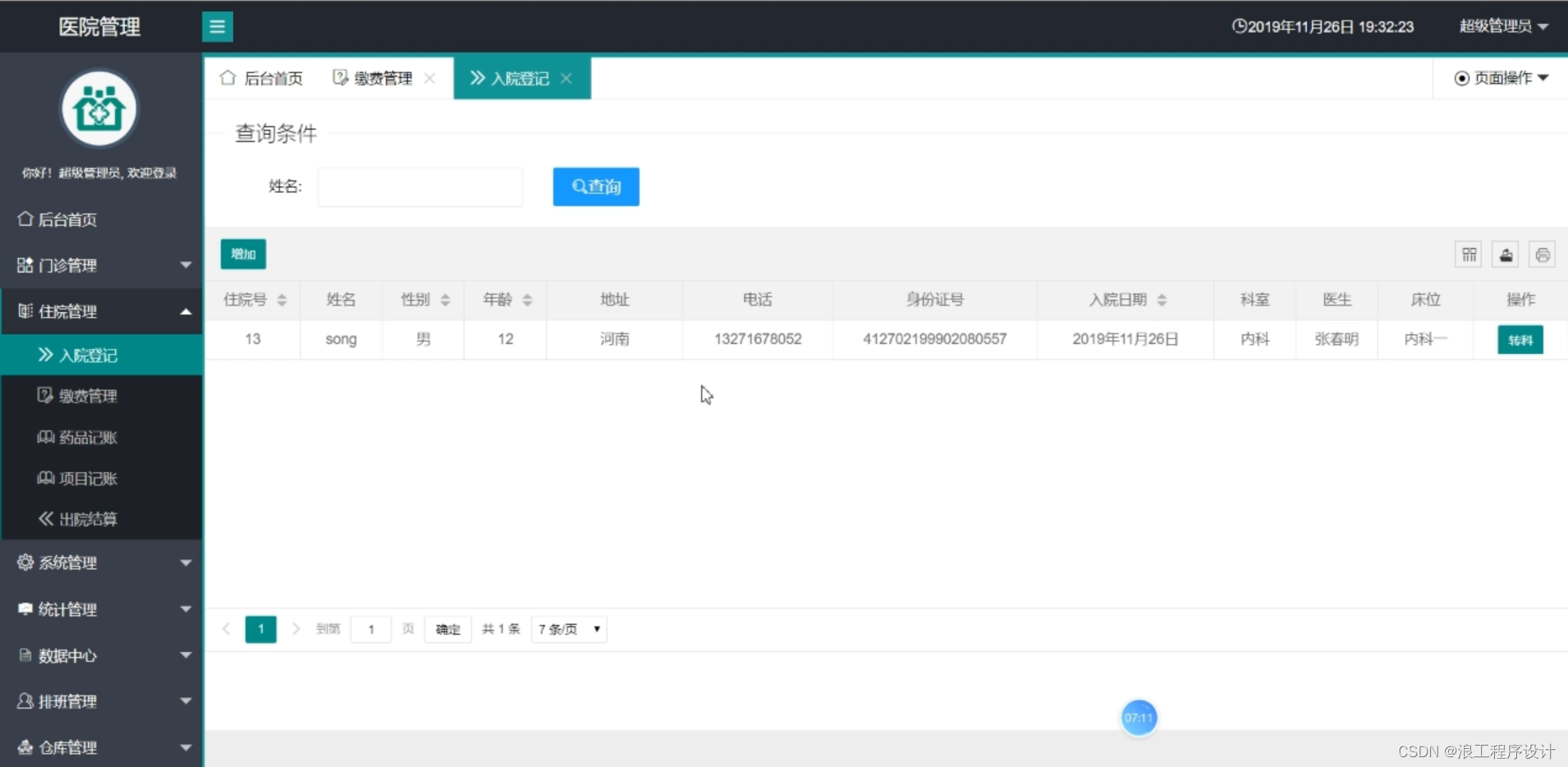Click phone number 13271678052 cell

[758, 339]
